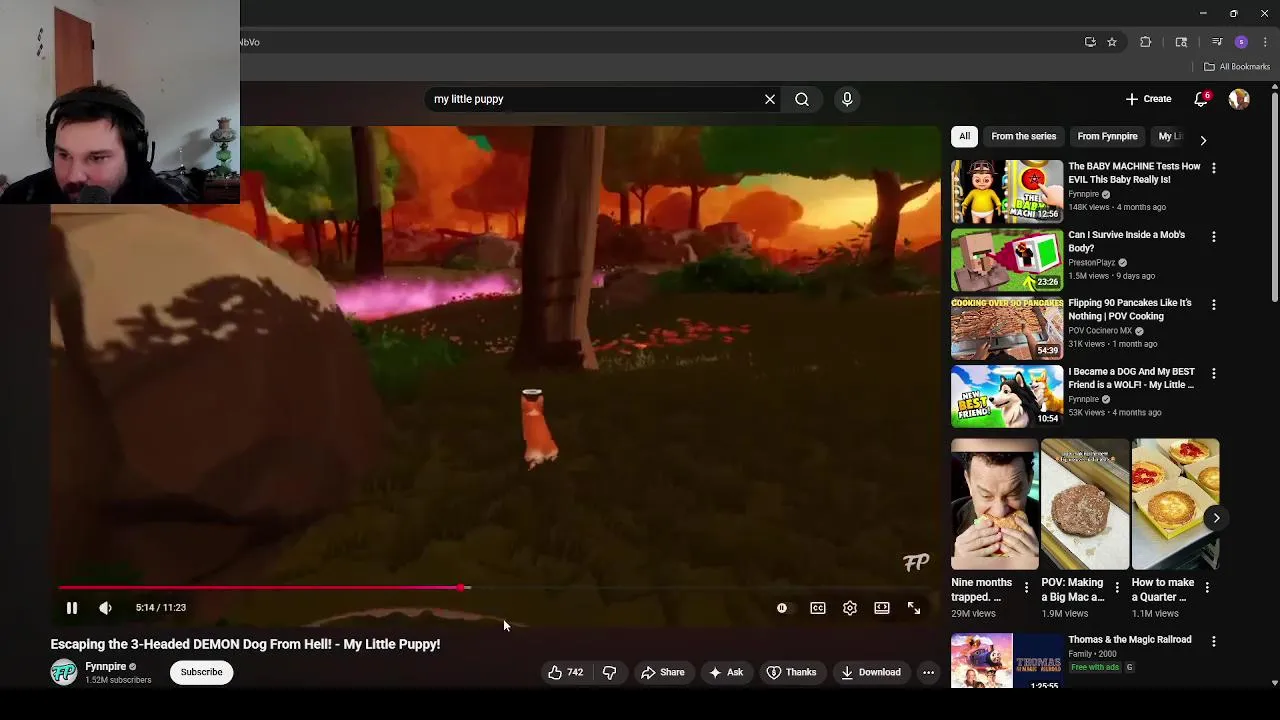Open options for 'Nine months trapped' Short
Screen dimensions: 1280x720
[x=1026, y=588]
